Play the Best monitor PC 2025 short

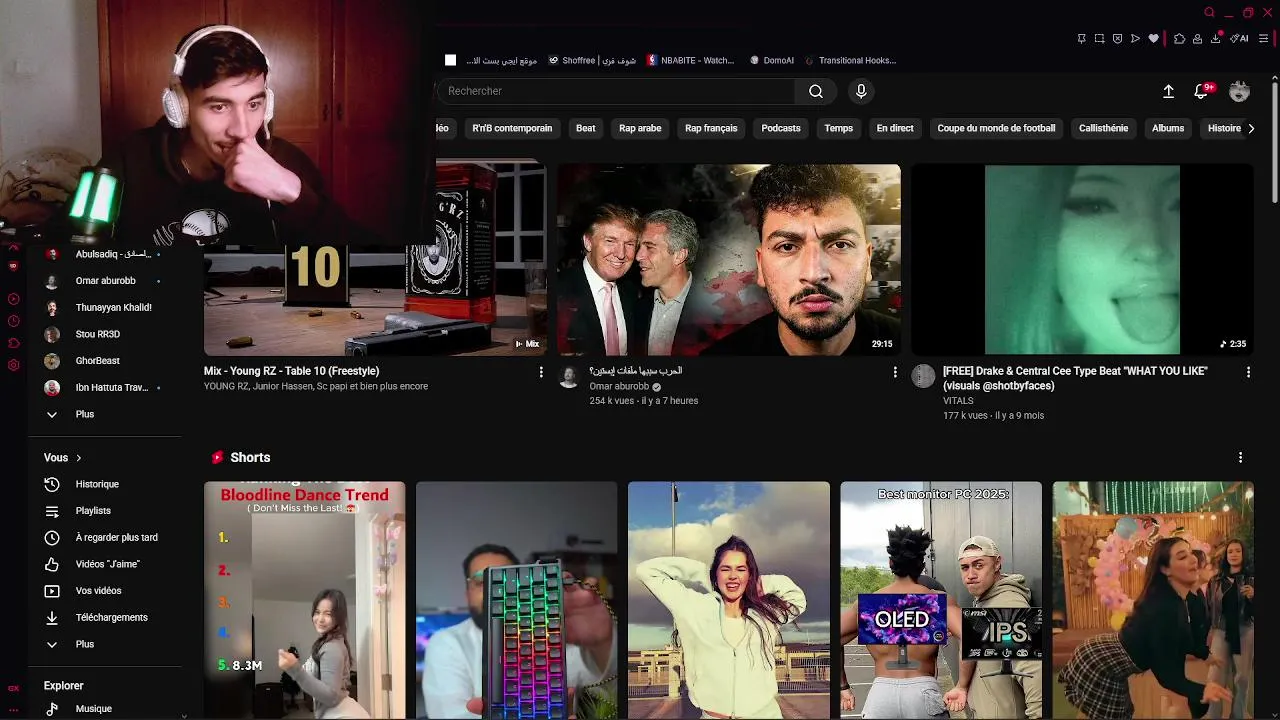point(941,600)
